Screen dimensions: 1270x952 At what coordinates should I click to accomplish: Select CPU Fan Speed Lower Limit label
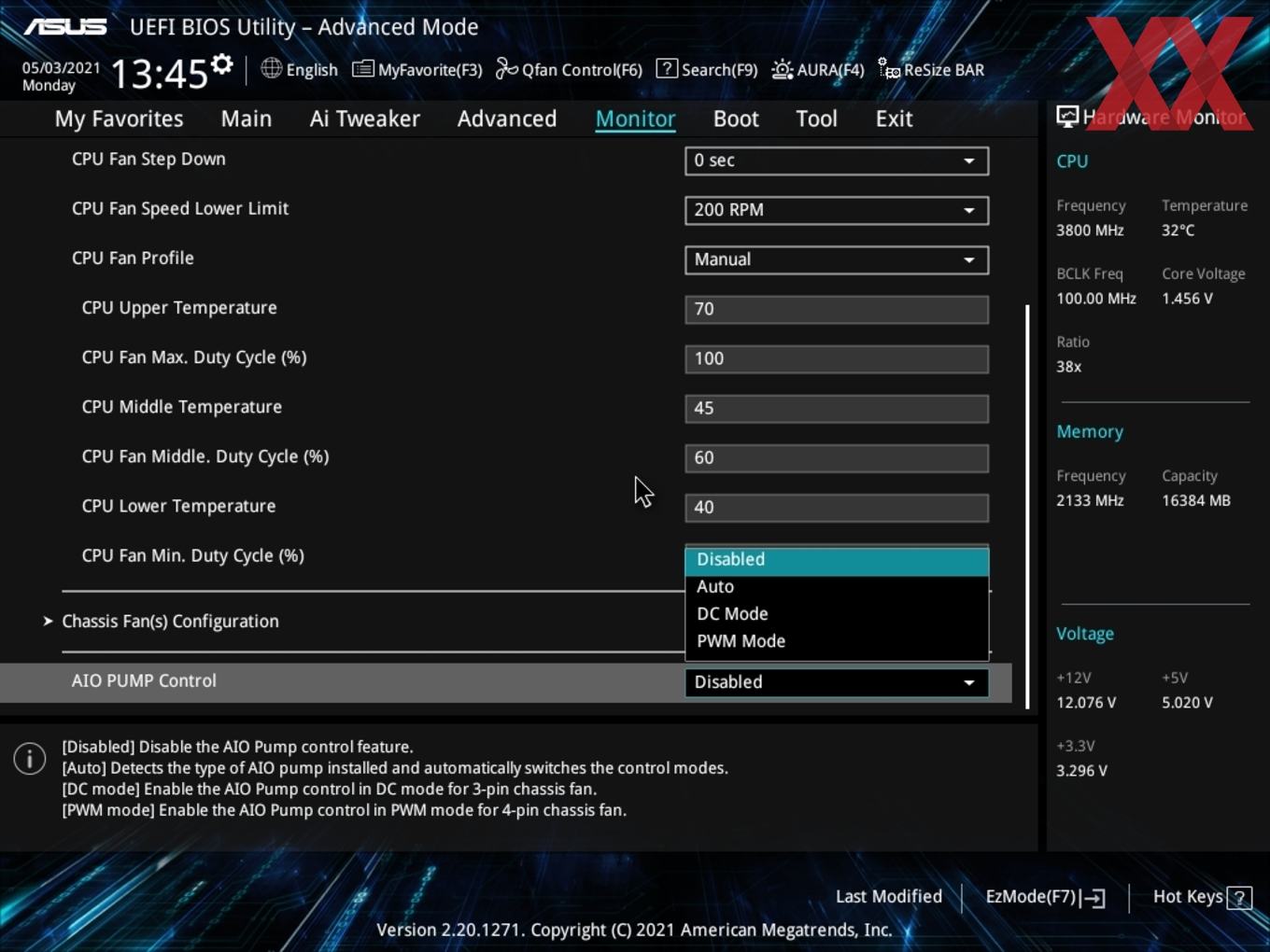tap(180, 209)
